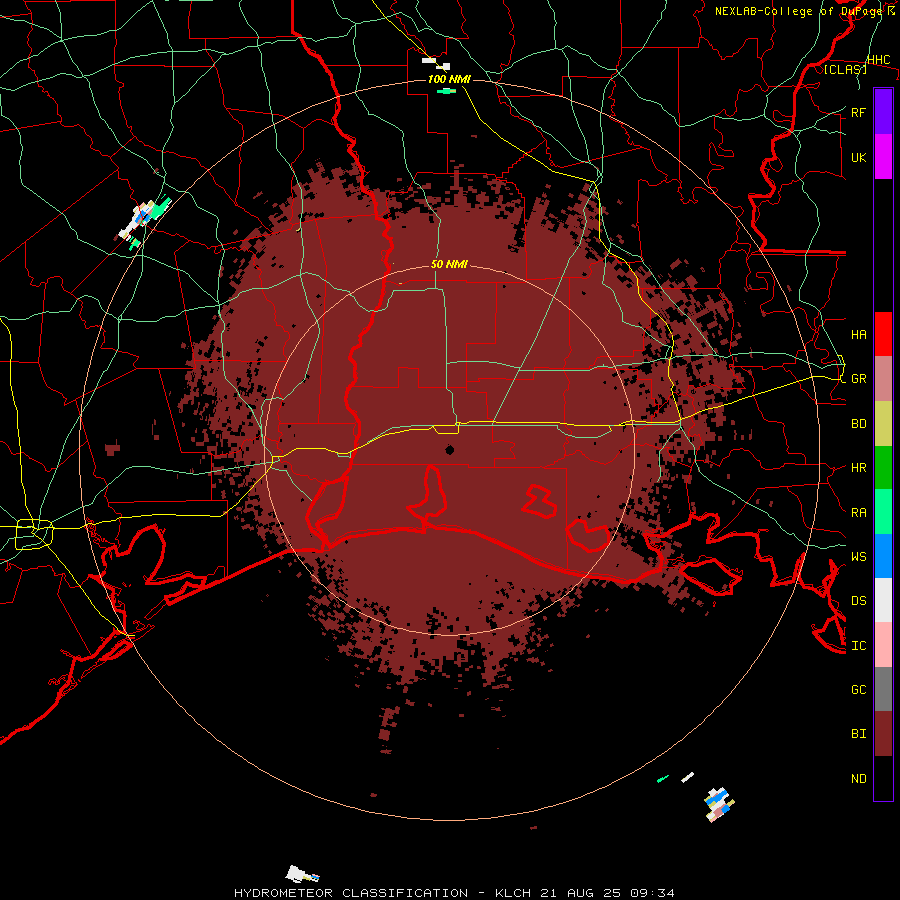Click the UK magenta legend swatch
Screen dimensions: 900x900
tap(883, 157)
